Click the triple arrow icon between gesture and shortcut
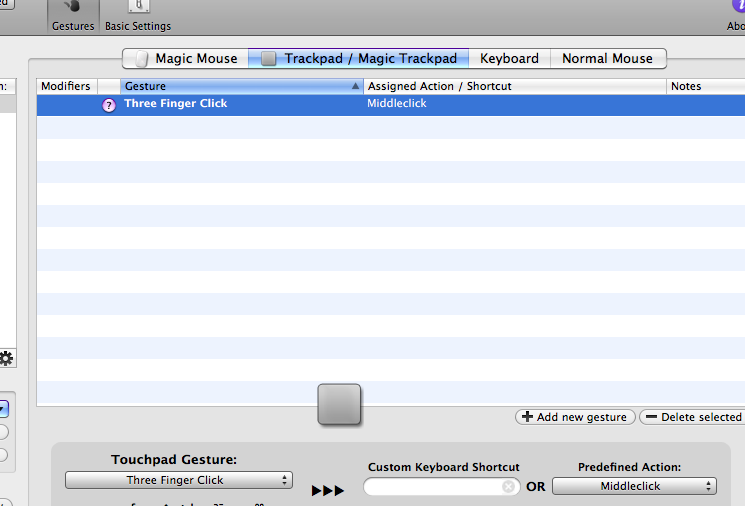Image resolution: width=745 pixels, height=506 pixels. [x=327, y=490]
